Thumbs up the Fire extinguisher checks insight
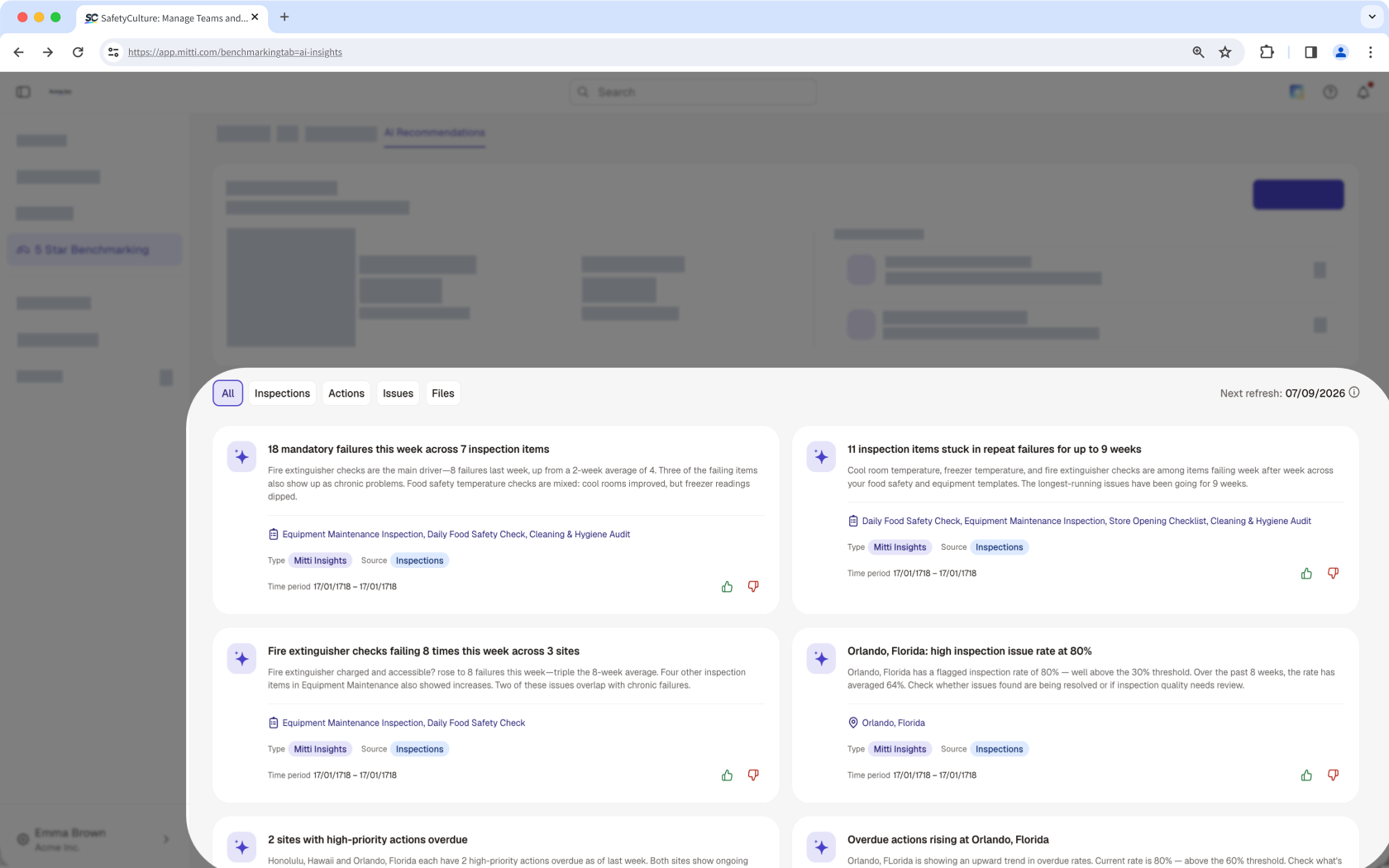Viewport: 1389px width, 868px height. point(727,775)
